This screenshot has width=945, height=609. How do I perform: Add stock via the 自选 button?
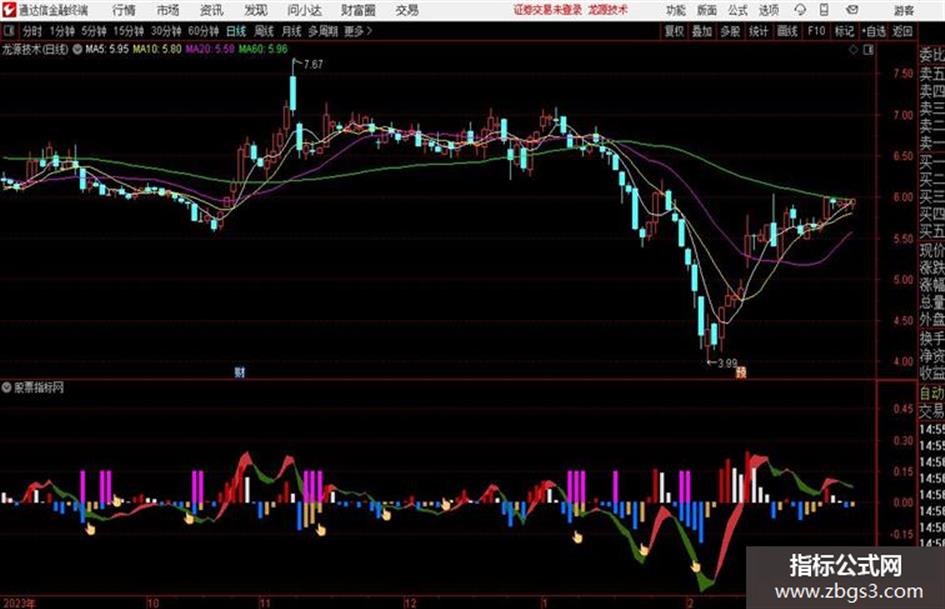tap(873, 31)
